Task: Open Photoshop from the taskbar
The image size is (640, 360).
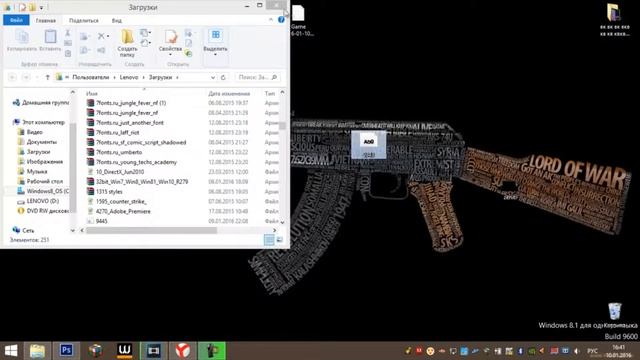Action: 66,351
